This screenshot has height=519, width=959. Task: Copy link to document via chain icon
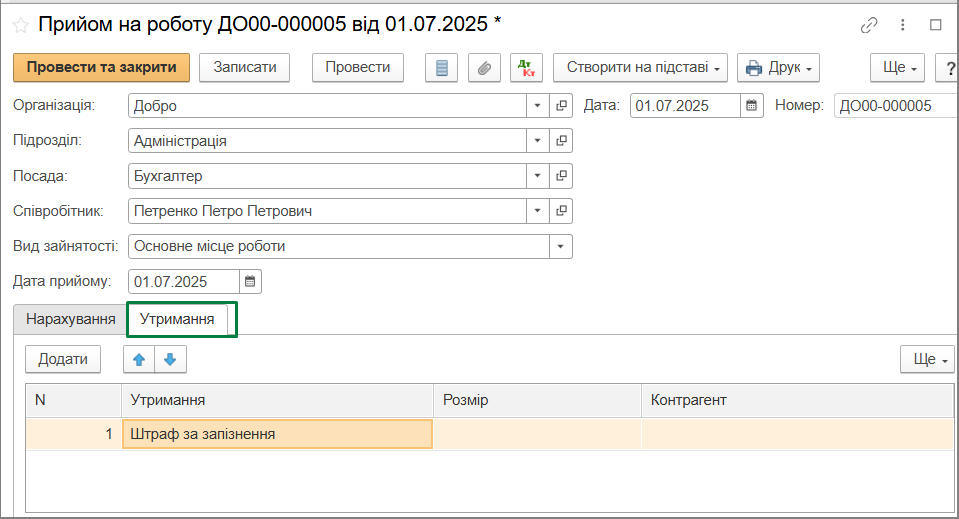[868, 25]
